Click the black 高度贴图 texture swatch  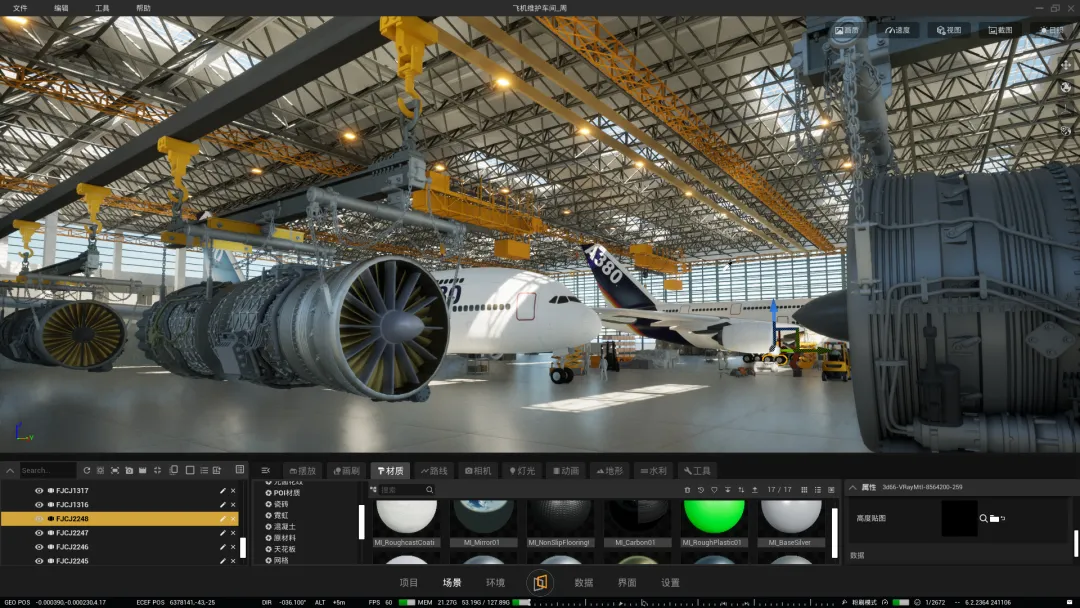pyautogui.click(x=959, y=518)
